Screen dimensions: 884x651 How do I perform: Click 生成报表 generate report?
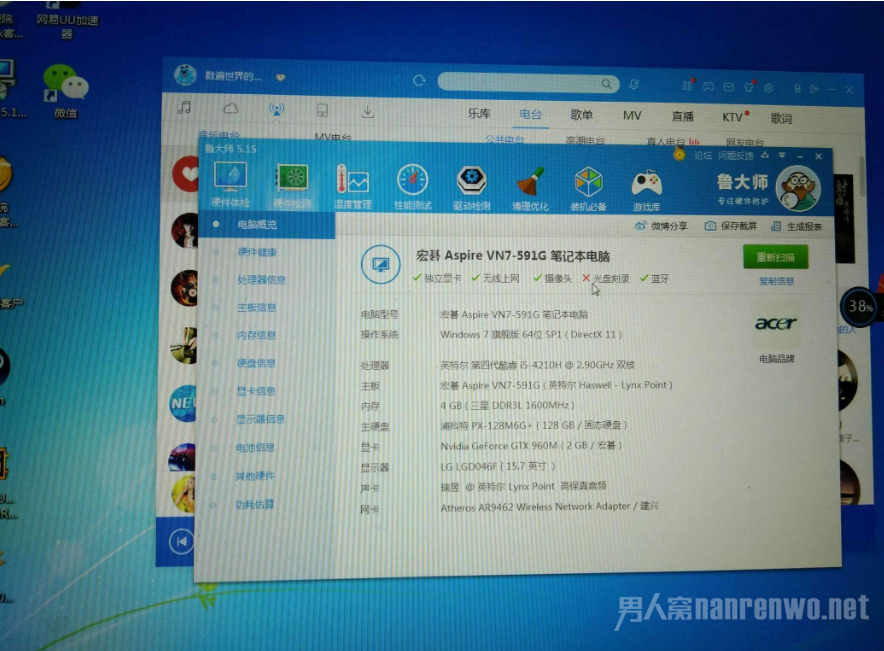[797, 227]
